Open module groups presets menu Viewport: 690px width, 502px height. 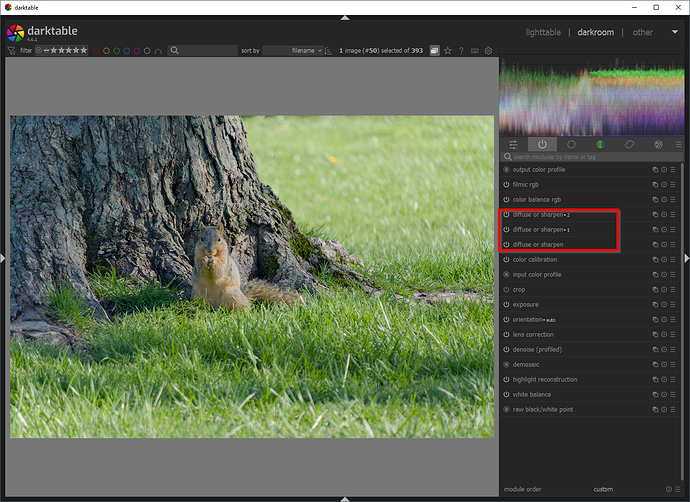pyautogui.click(x=679, y=144)
